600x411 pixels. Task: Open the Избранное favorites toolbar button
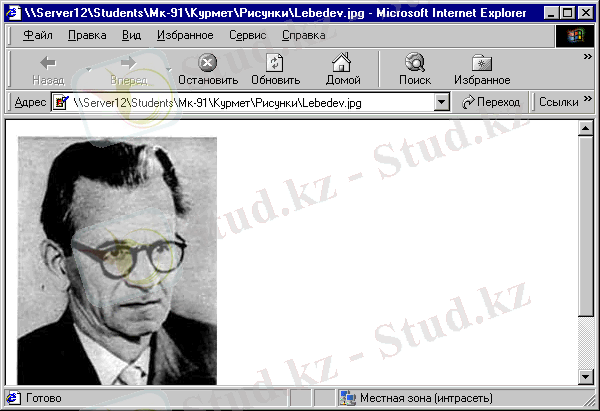point(482,70)
